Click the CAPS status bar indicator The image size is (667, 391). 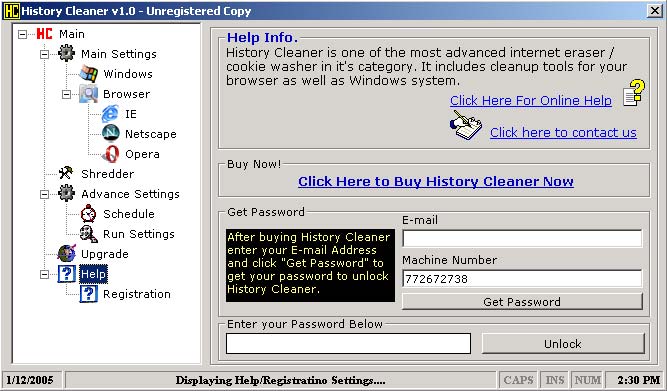tap(518, 380)
